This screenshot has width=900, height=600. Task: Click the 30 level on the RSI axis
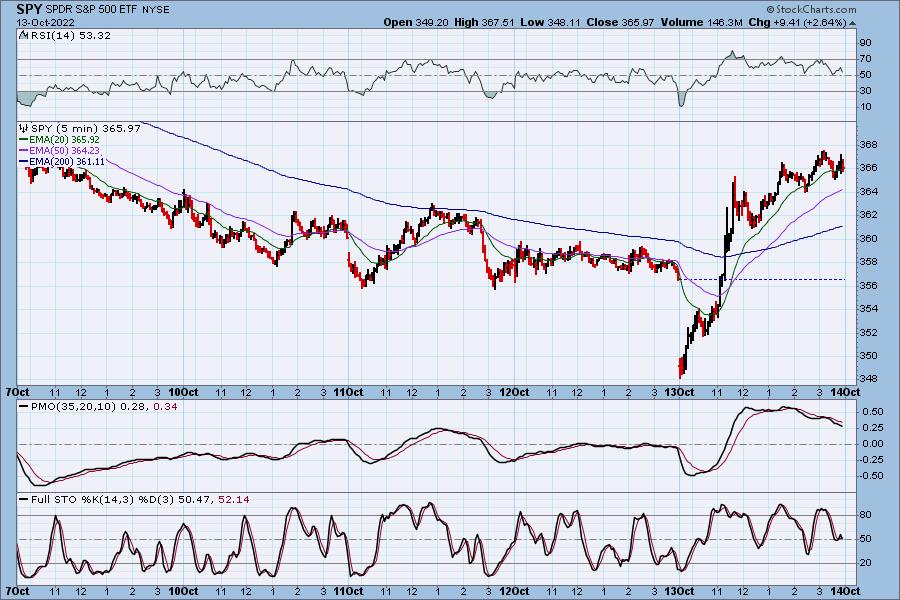[x=865, y=91]
